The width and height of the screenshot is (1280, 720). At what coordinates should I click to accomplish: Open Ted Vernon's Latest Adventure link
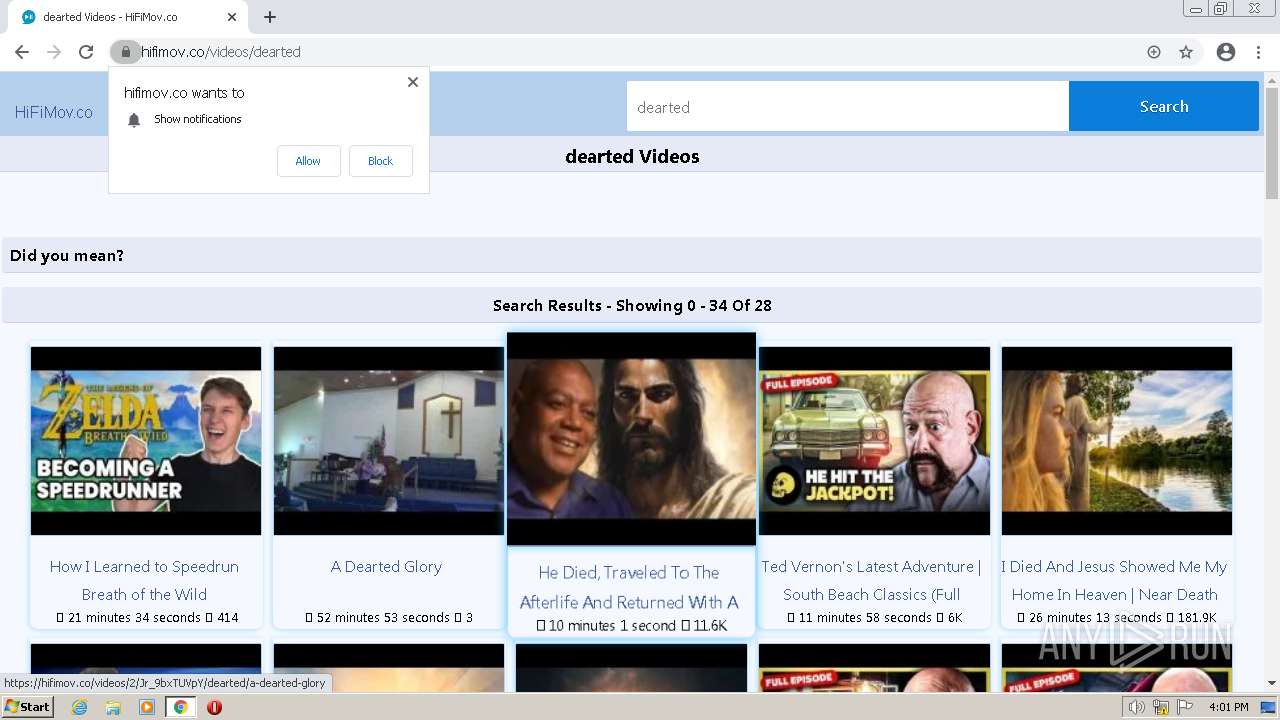click(871, 580)
